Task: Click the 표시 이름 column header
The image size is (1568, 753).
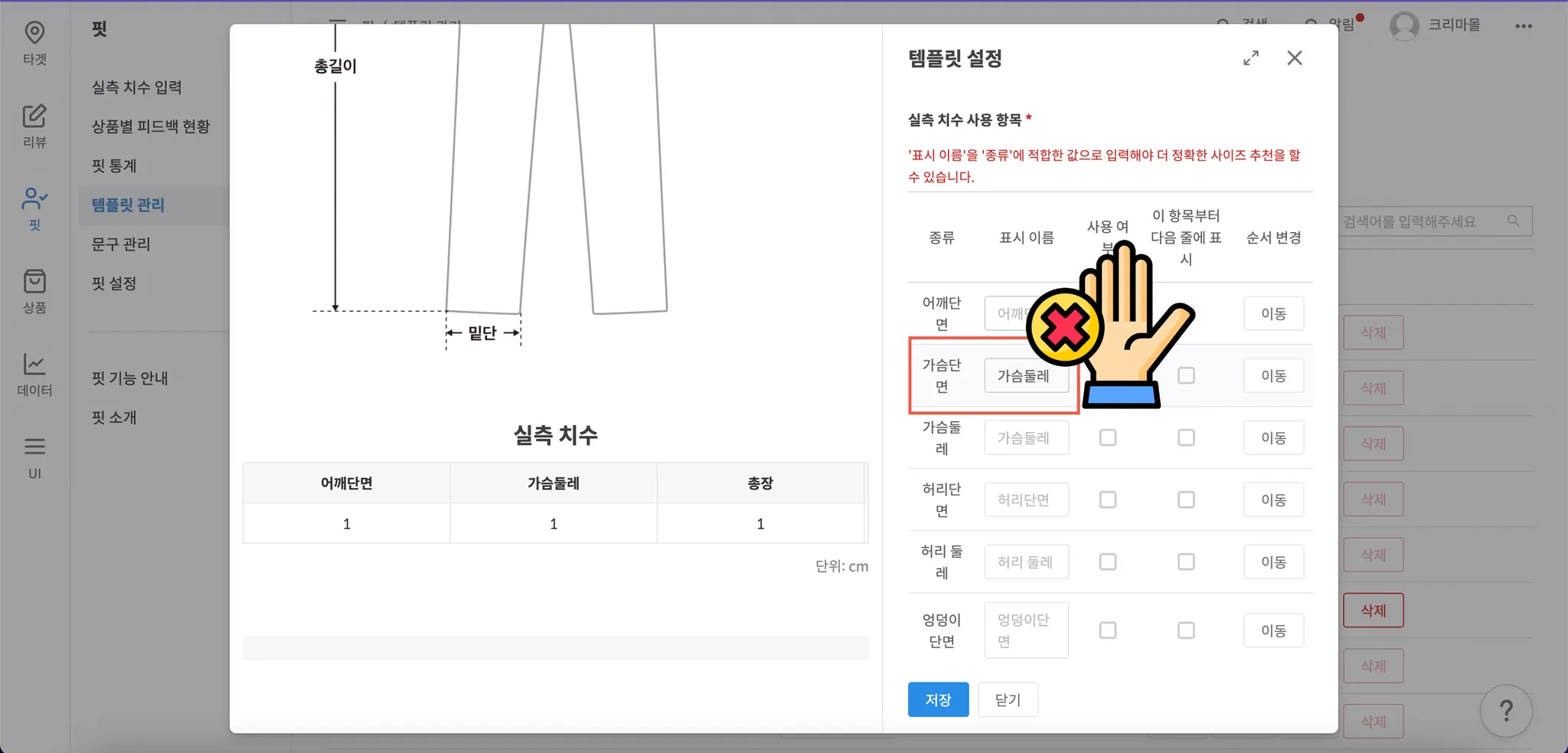Action: coord(1027,237)
